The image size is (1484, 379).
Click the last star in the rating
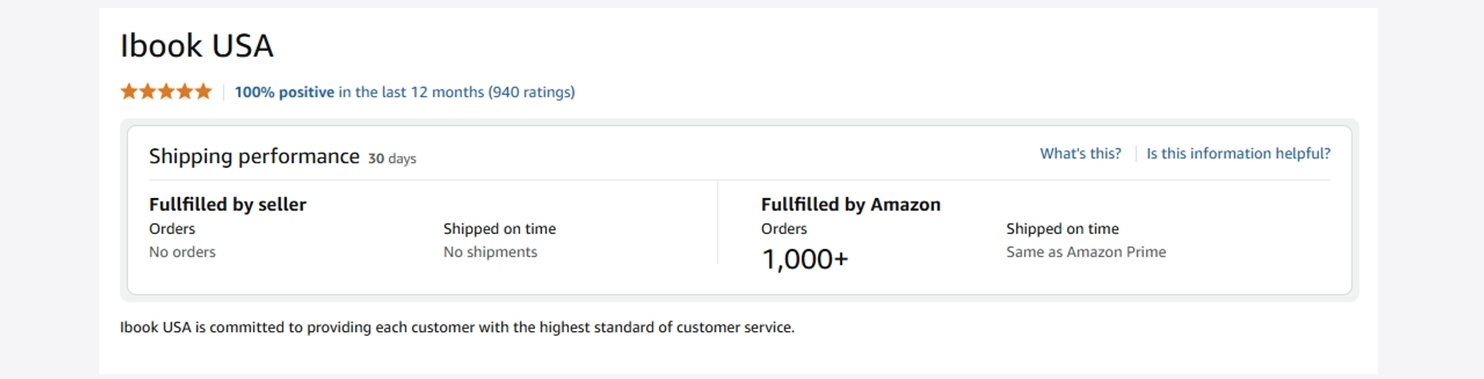click(x=203, y=92)
